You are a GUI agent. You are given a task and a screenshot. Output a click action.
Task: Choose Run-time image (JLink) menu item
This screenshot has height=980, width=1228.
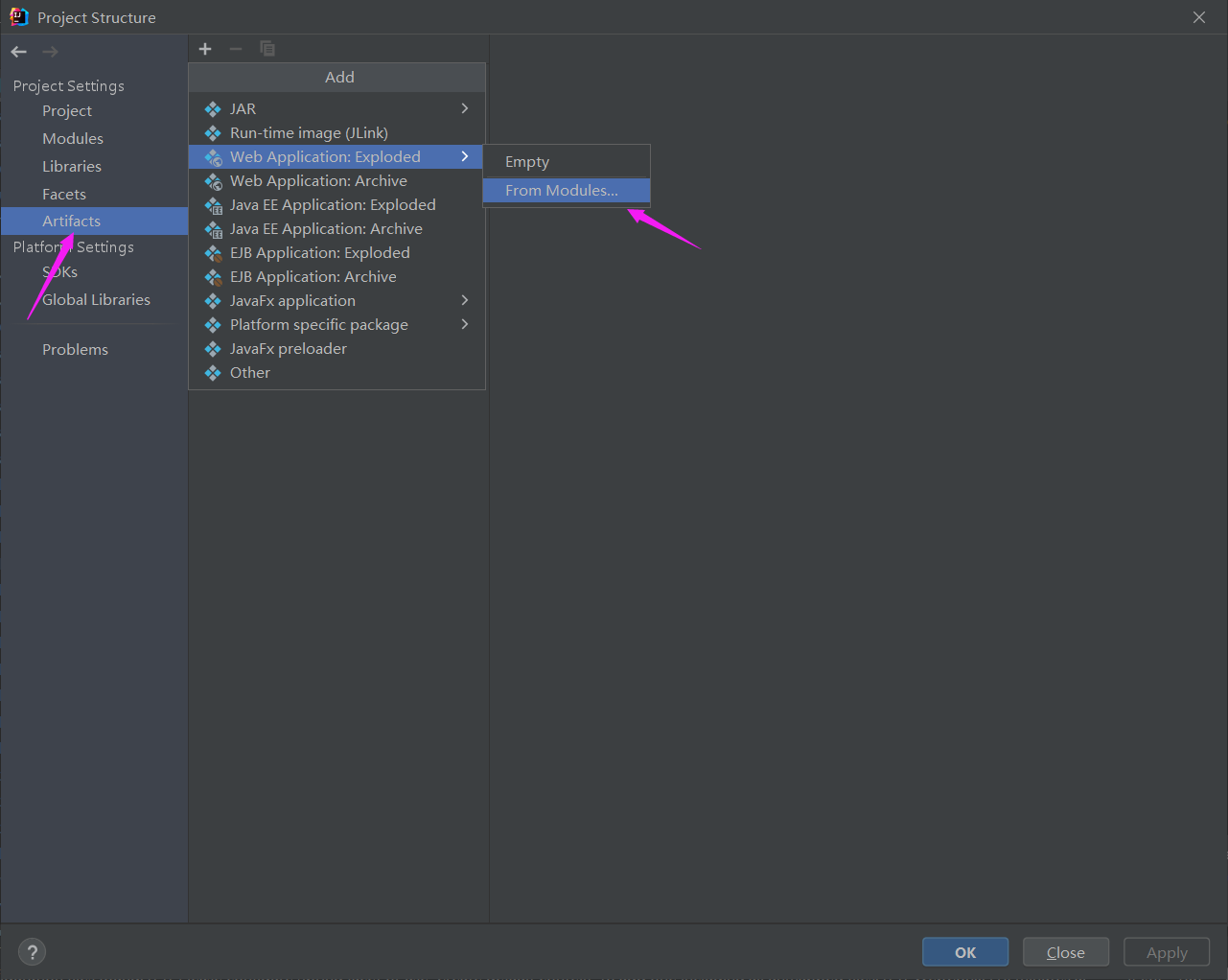point(337,133)
